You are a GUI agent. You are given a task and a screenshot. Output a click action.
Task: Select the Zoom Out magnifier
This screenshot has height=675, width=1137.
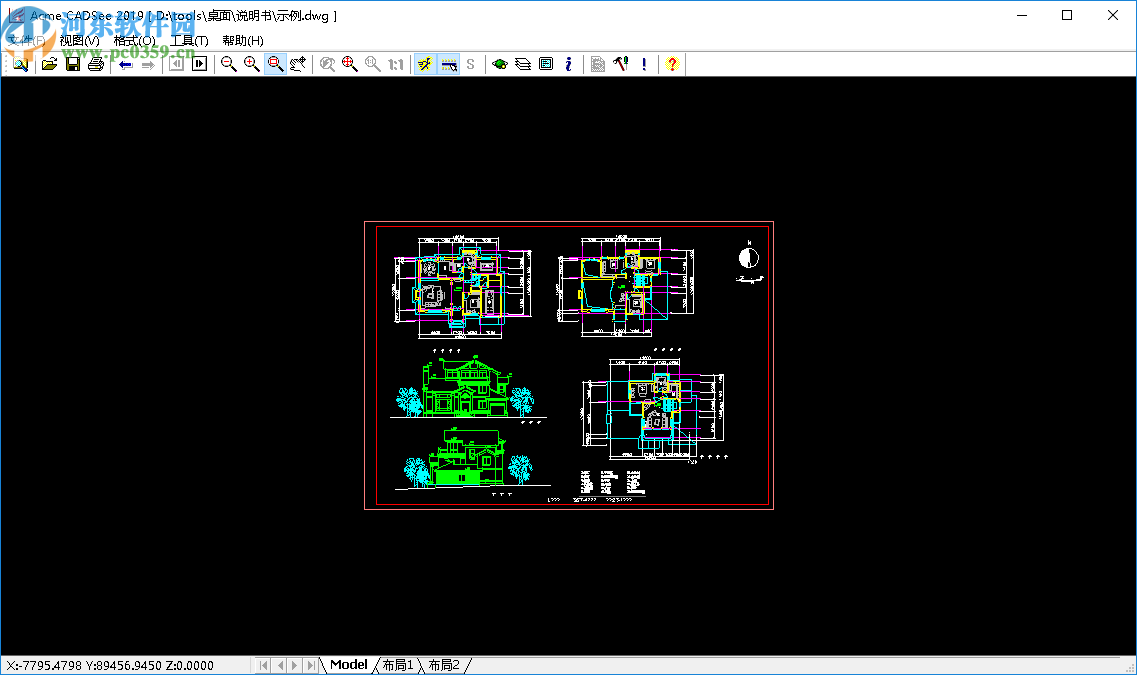pyautogui.click(x=228, y=65)
